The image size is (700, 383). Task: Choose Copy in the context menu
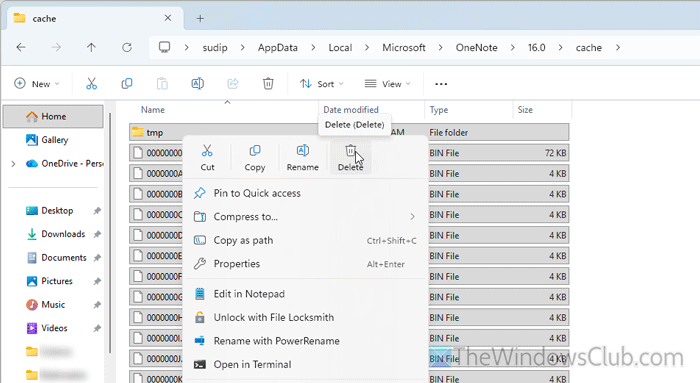click(x=255, y=158)
